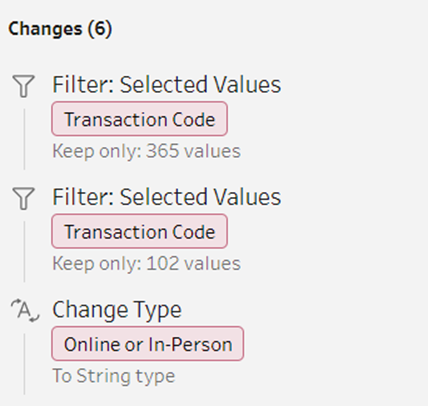Open the second Filter: Selected Values heading
The height and width of the screenshot is (406, 428).
coord(167,197)
